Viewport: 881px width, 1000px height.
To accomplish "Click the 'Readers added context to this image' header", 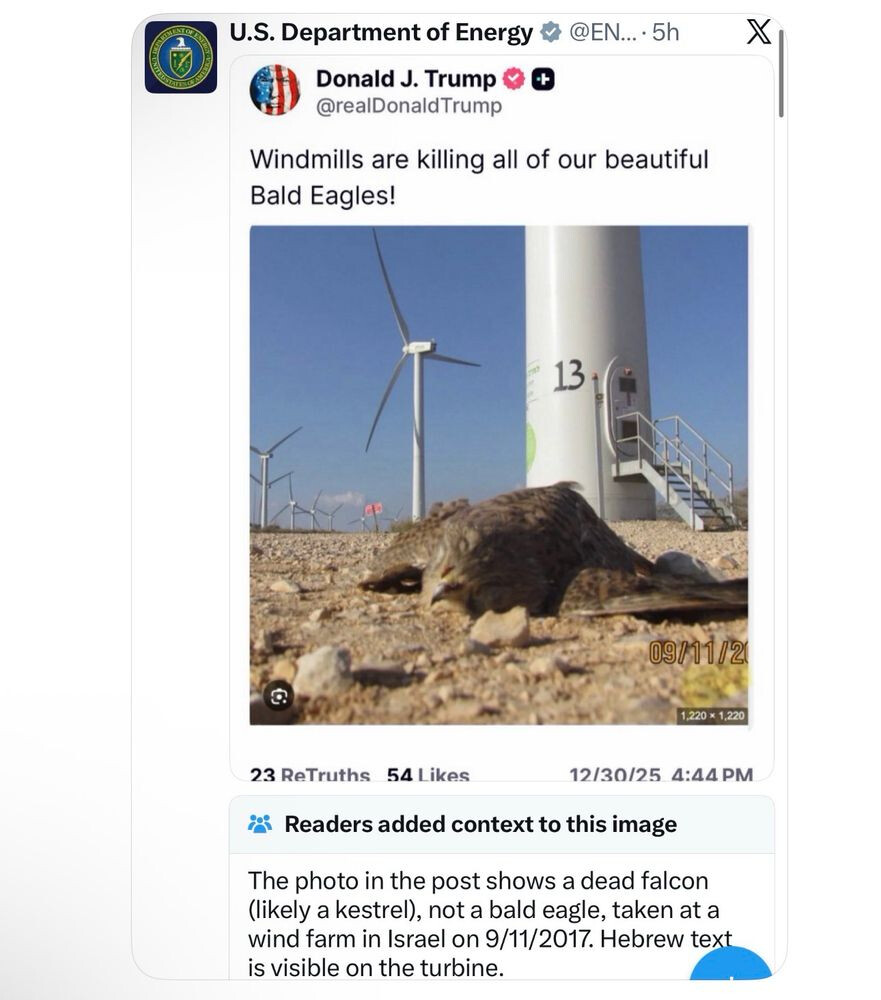I will tap(480, 824).
